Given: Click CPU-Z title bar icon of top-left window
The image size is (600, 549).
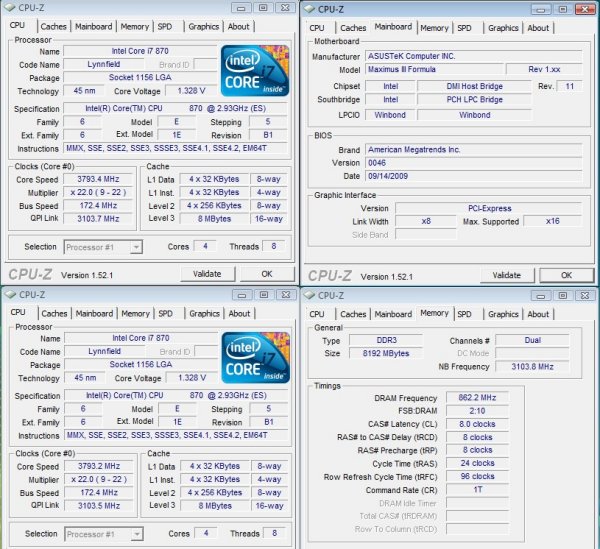Looking at the screenshot, I should coord(10,7).
